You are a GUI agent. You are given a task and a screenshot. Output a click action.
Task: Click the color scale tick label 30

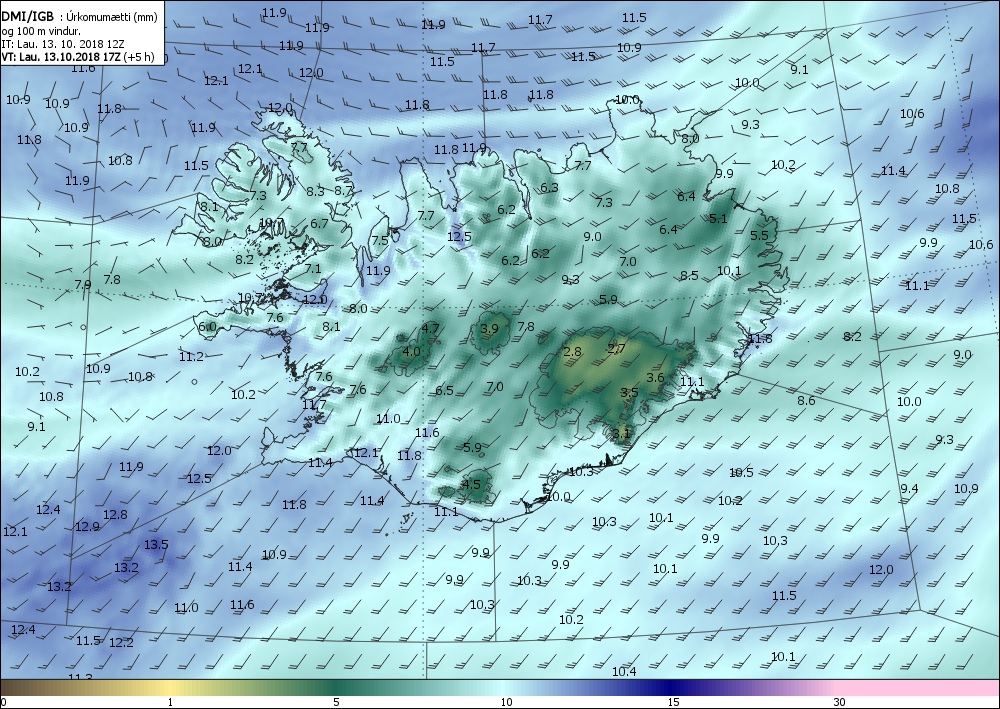pyautogui.click(x=839, y=702)
